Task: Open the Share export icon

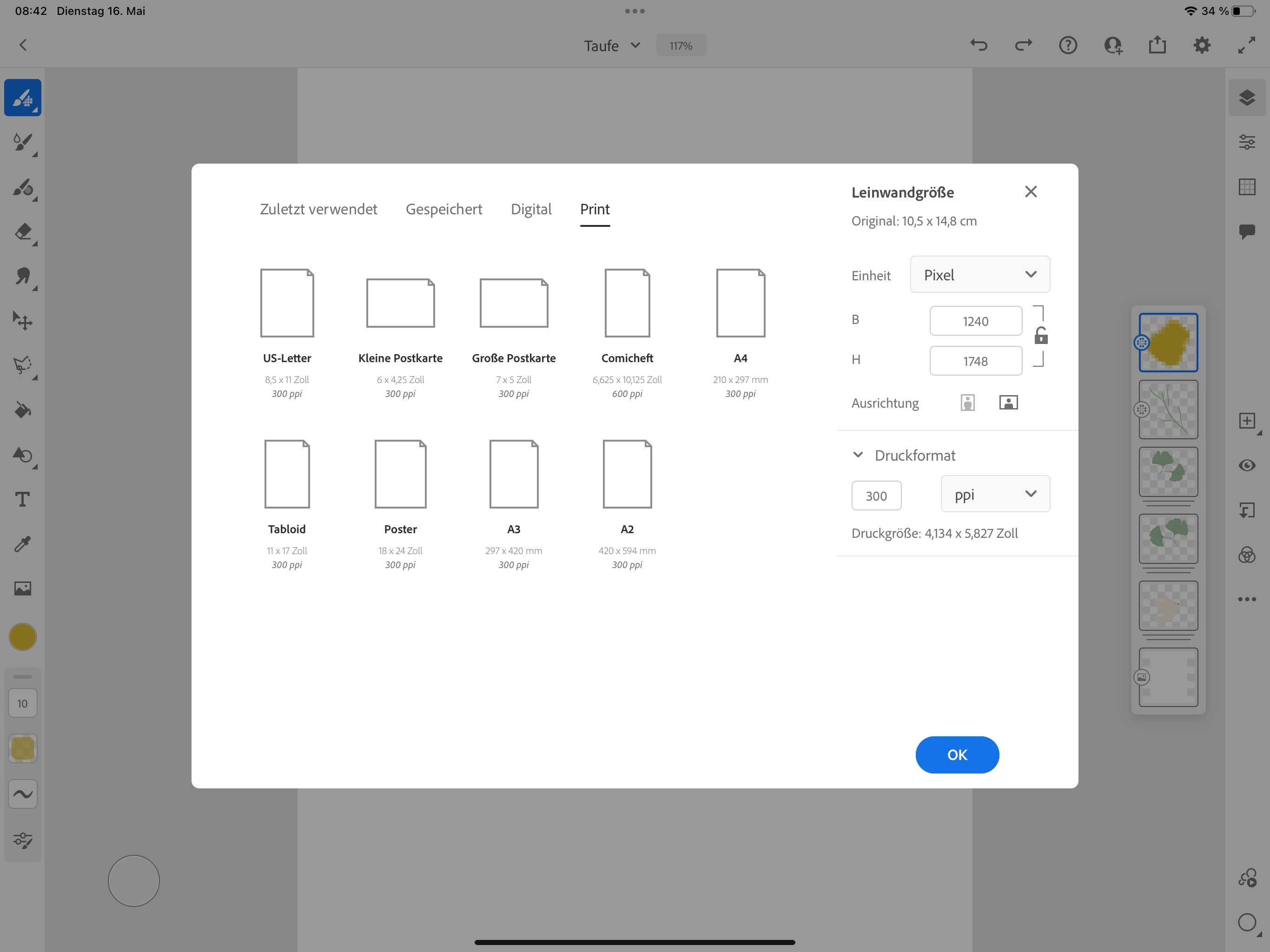Action: [1158, 46]
